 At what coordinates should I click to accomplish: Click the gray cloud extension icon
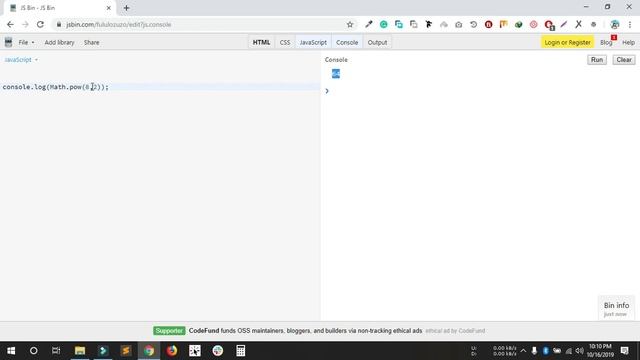click(444, 24)
